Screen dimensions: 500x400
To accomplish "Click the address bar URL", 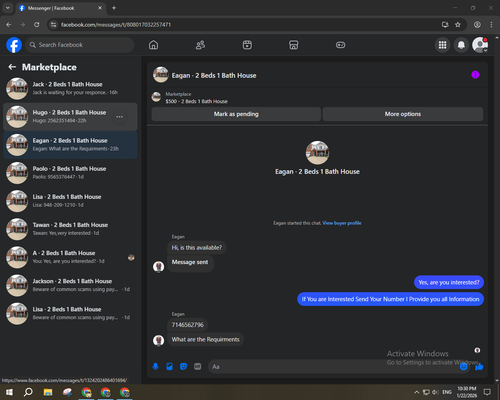I will pyautogui.click(x=116, y=25).
